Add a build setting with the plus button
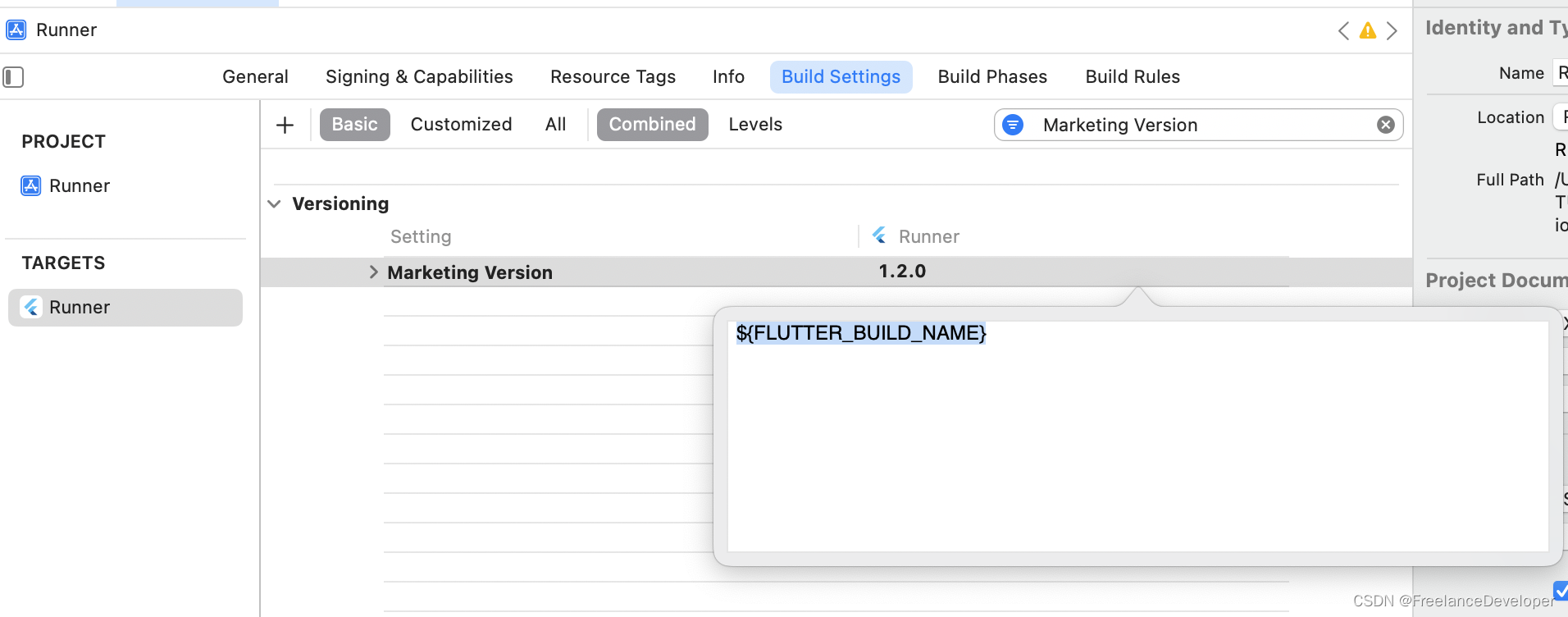1568x617 pixels. [285, 125]
